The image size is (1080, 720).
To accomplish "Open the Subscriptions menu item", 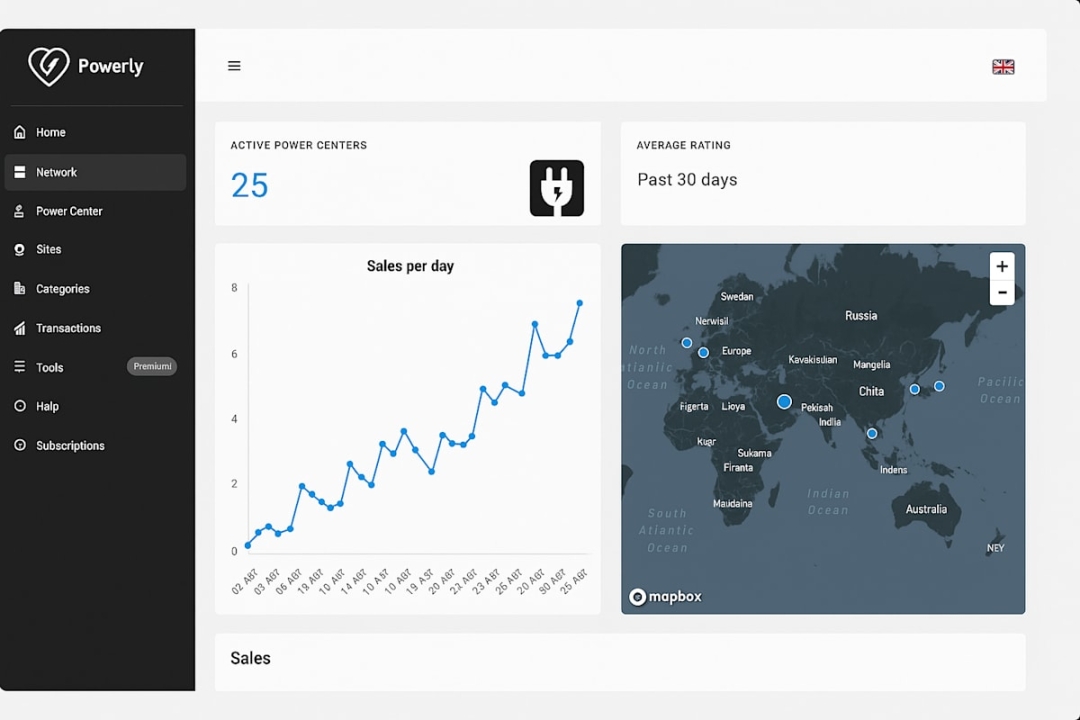I will point(95,446).
